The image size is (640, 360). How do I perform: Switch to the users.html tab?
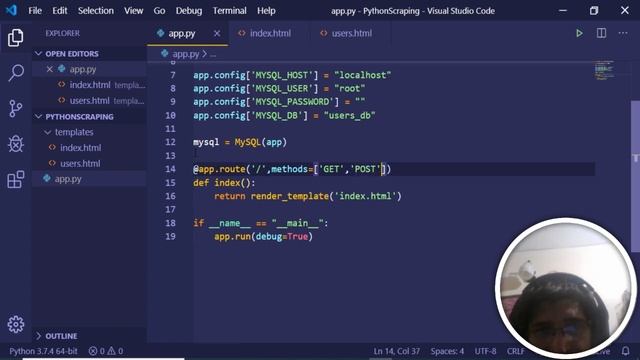pos(351,33)
